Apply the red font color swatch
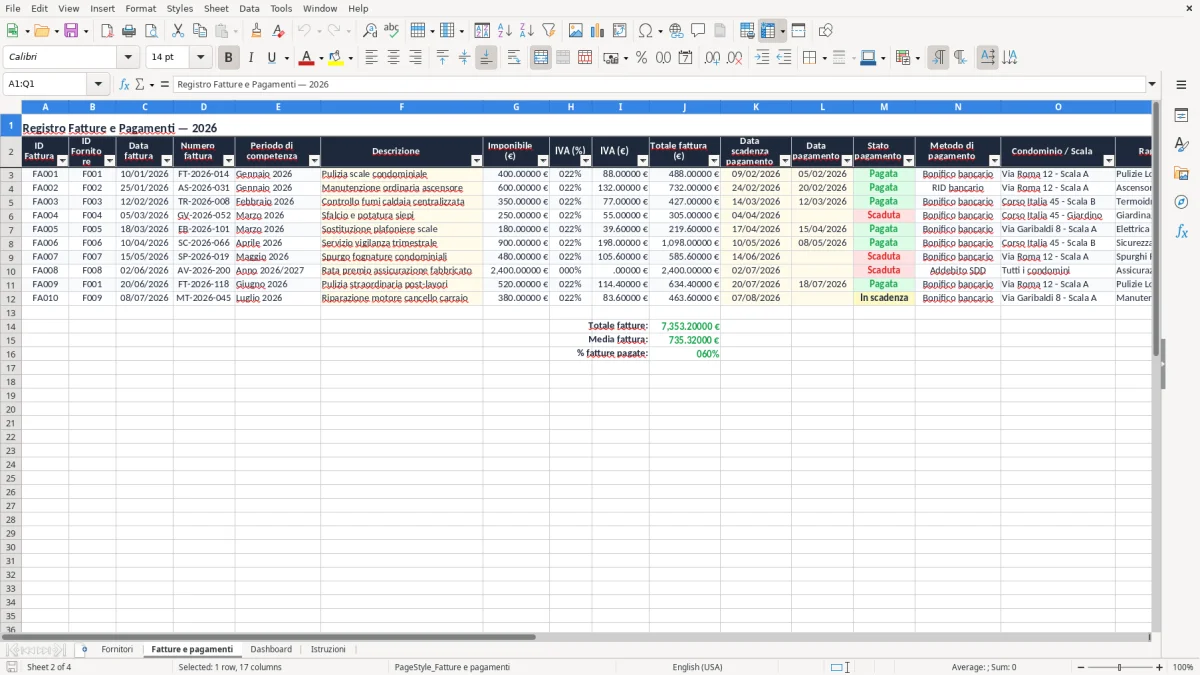 coord(307,58)
